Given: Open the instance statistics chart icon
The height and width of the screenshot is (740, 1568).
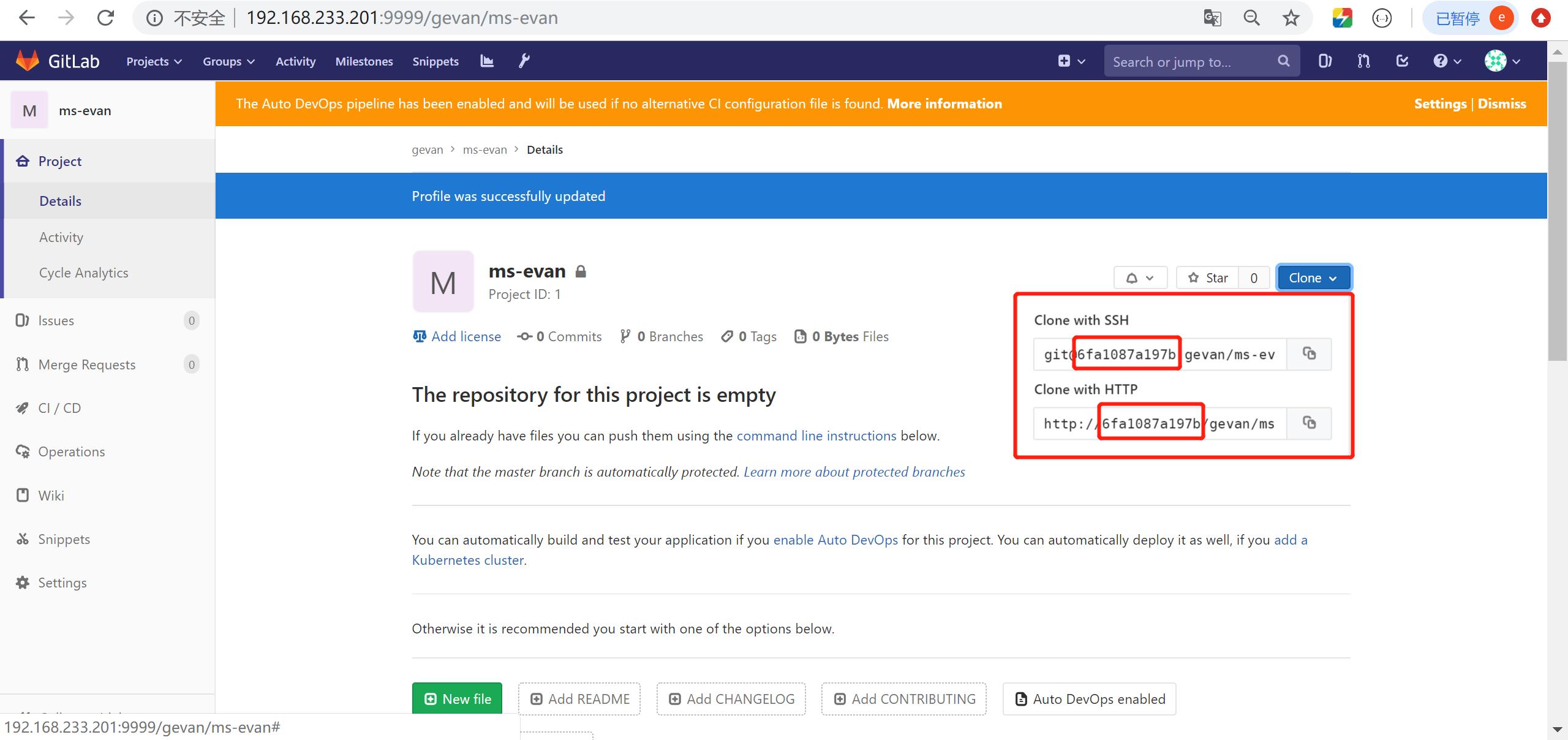Looking at the screenshot, I should coord(487,61).
